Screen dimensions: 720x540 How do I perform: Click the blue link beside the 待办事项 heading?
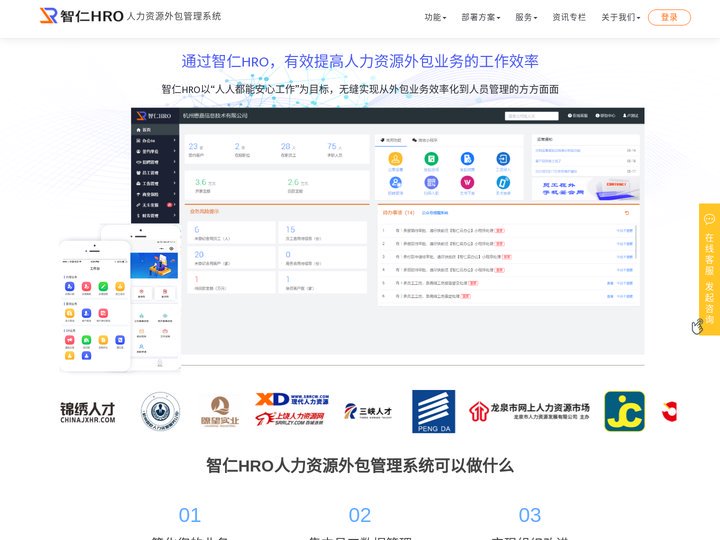[x=435, y=213]
